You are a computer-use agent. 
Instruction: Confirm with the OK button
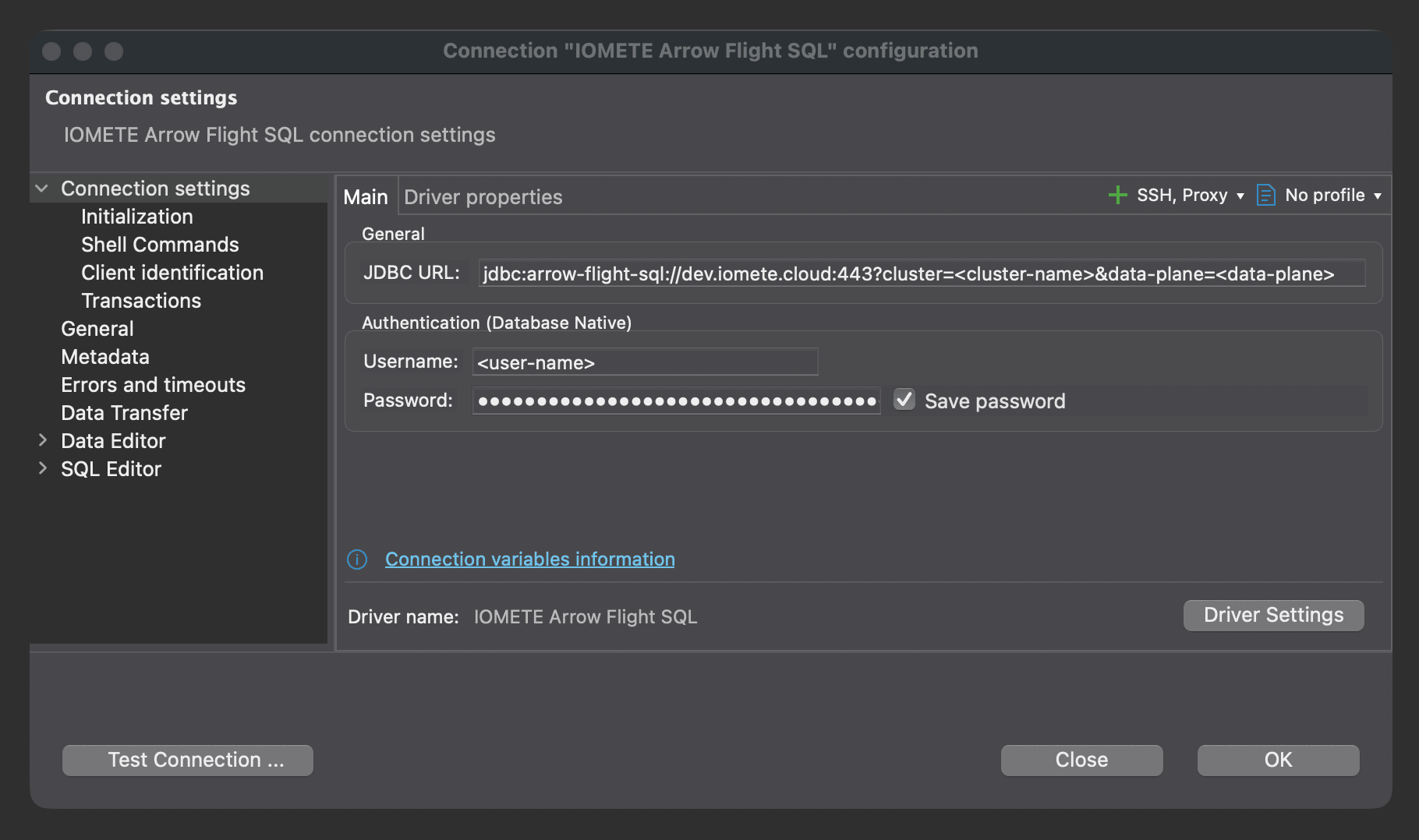pos(1279,760)
